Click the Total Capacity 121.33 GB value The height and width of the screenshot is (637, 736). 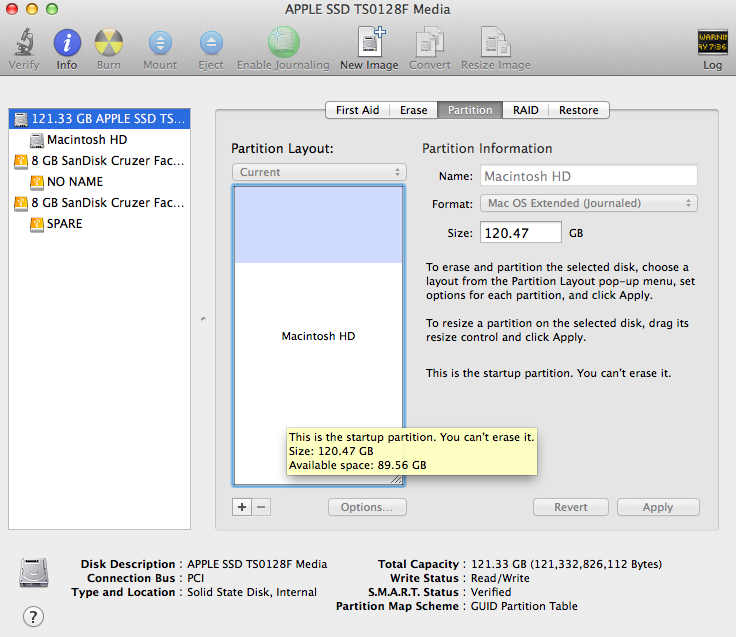pos(566,564)
